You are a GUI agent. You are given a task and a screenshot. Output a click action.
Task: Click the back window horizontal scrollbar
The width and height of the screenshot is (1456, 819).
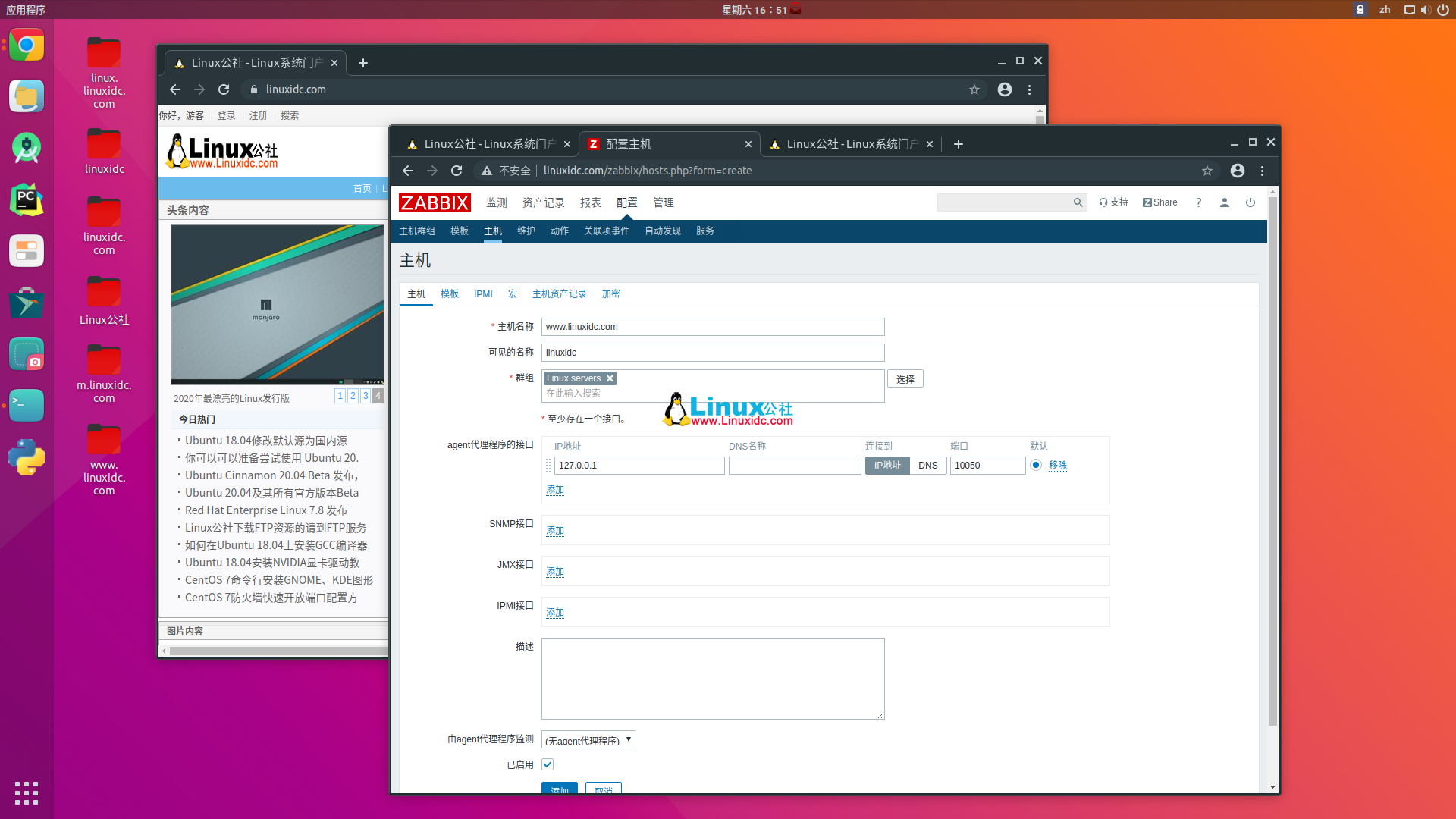(281, 651)
